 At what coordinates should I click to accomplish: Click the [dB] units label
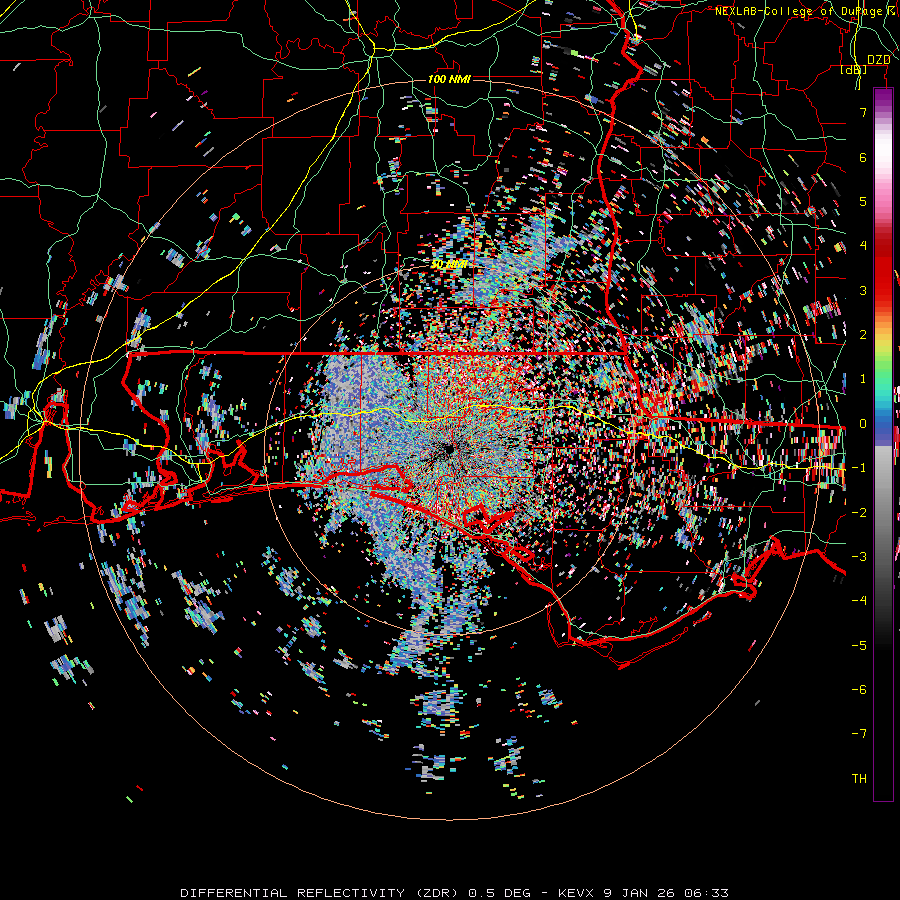[854, 69]
